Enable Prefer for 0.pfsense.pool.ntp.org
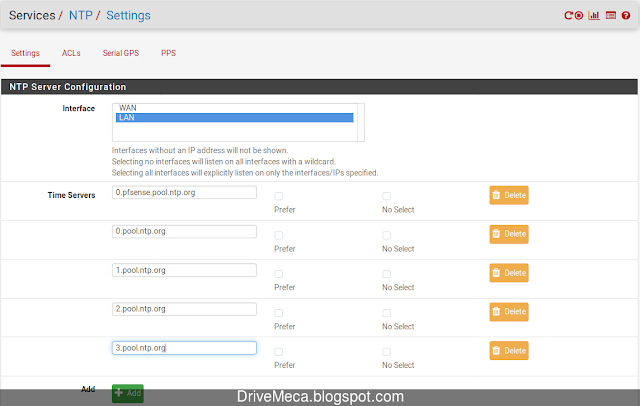 click(279, 196)
